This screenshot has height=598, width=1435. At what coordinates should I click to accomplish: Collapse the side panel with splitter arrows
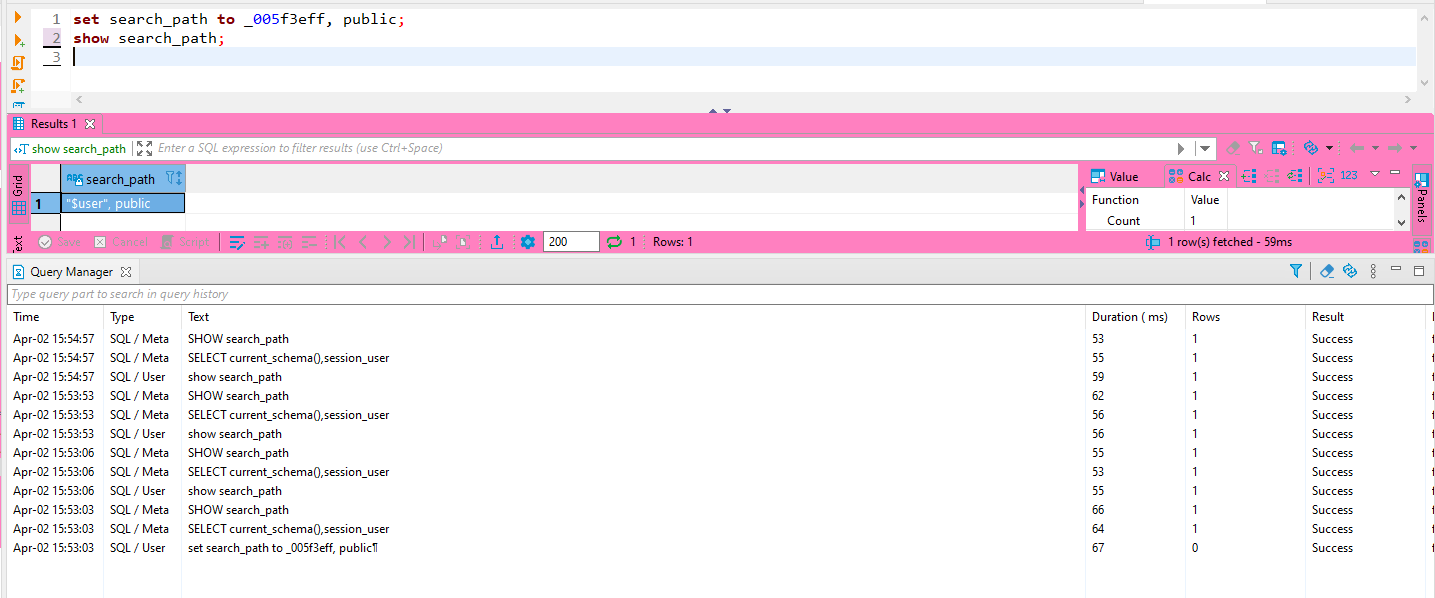1080,203
